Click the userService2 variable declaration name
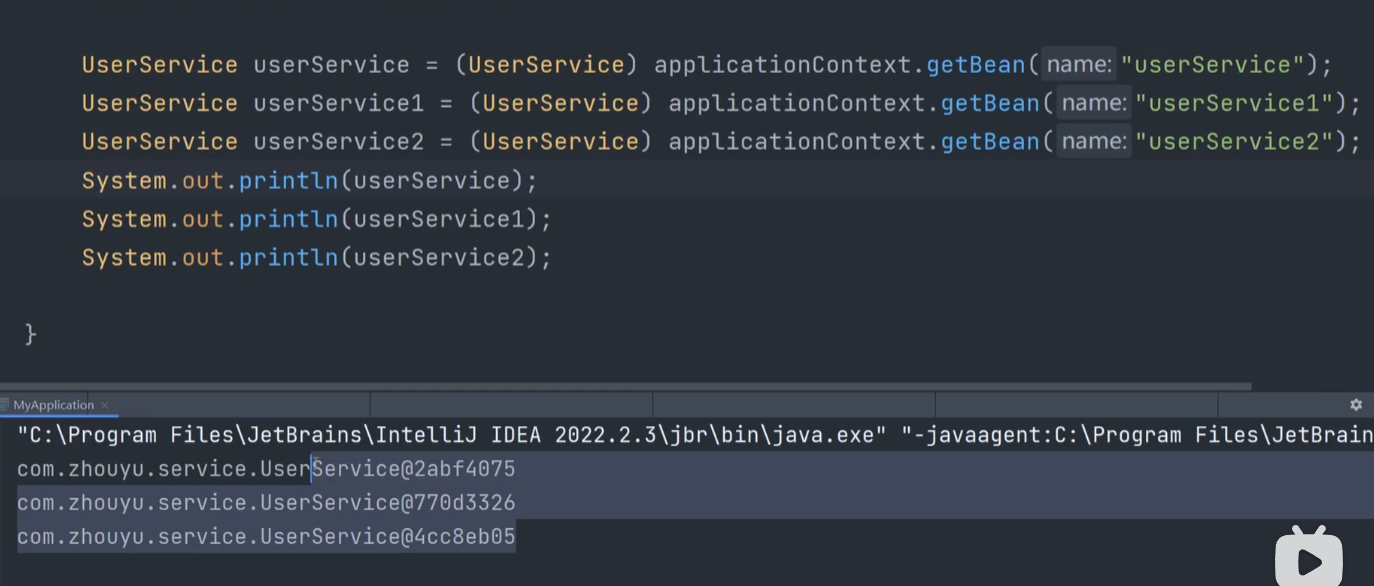Viewport: 1374px width, 586px height. 339,142
